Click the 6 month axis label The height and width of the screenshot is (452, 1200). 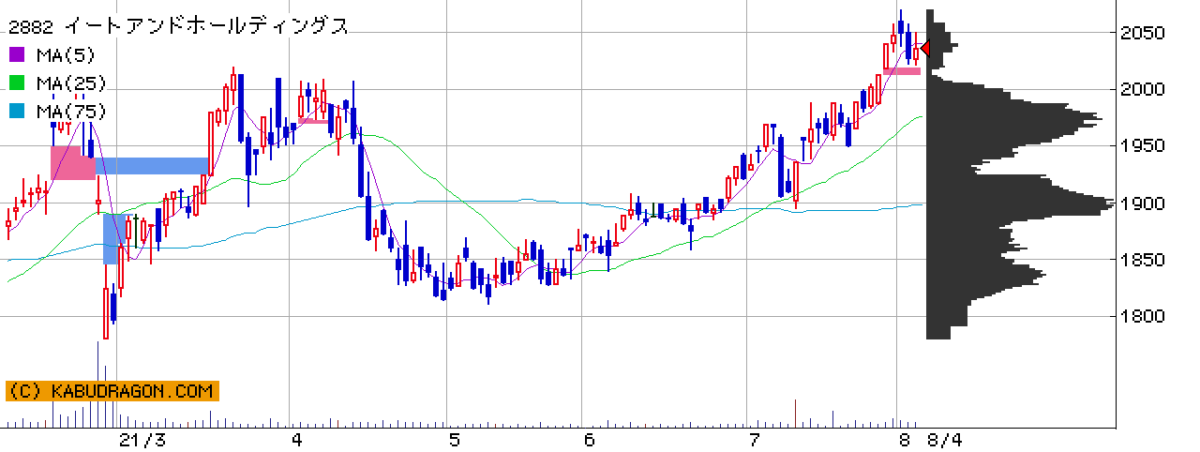[589, 440]
